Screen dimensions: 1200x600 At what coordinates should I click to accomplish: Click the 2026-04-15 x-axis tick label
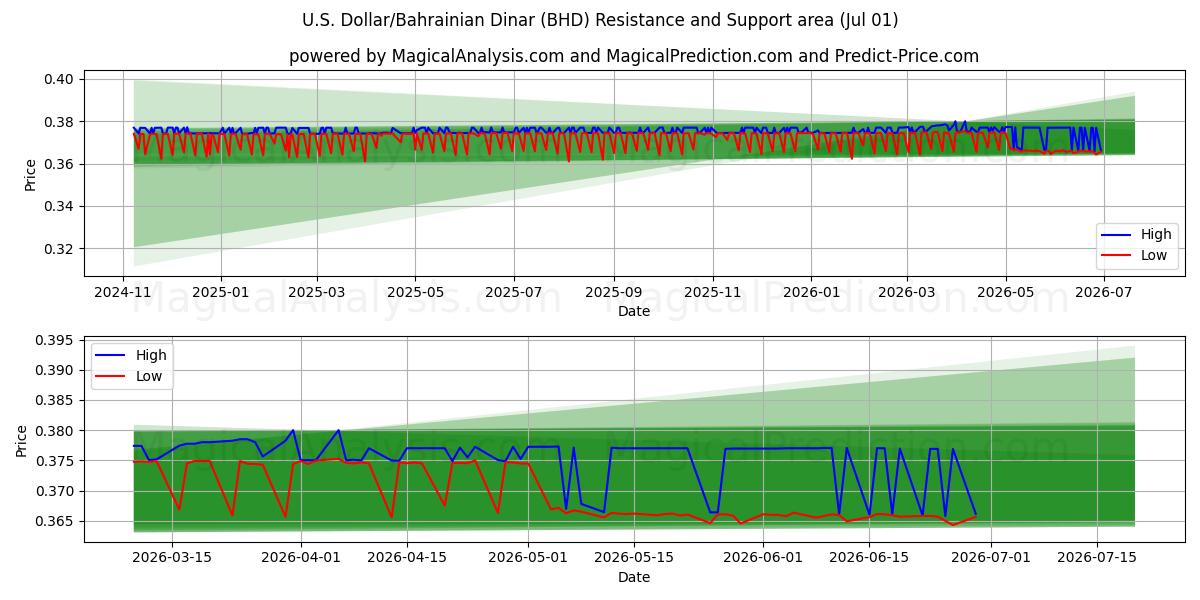[407, 559]
